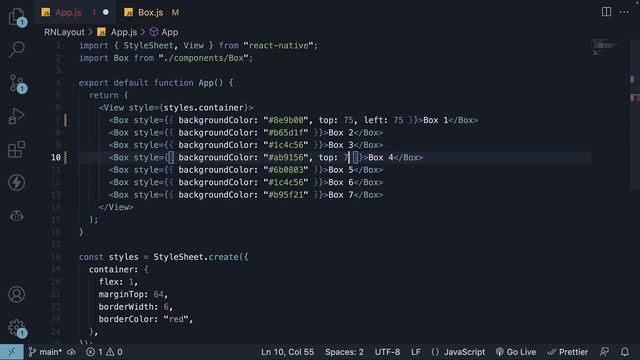
Task: Click RNLayout breadcrumb
Action: pyautogui.click(x=64, y=32)
